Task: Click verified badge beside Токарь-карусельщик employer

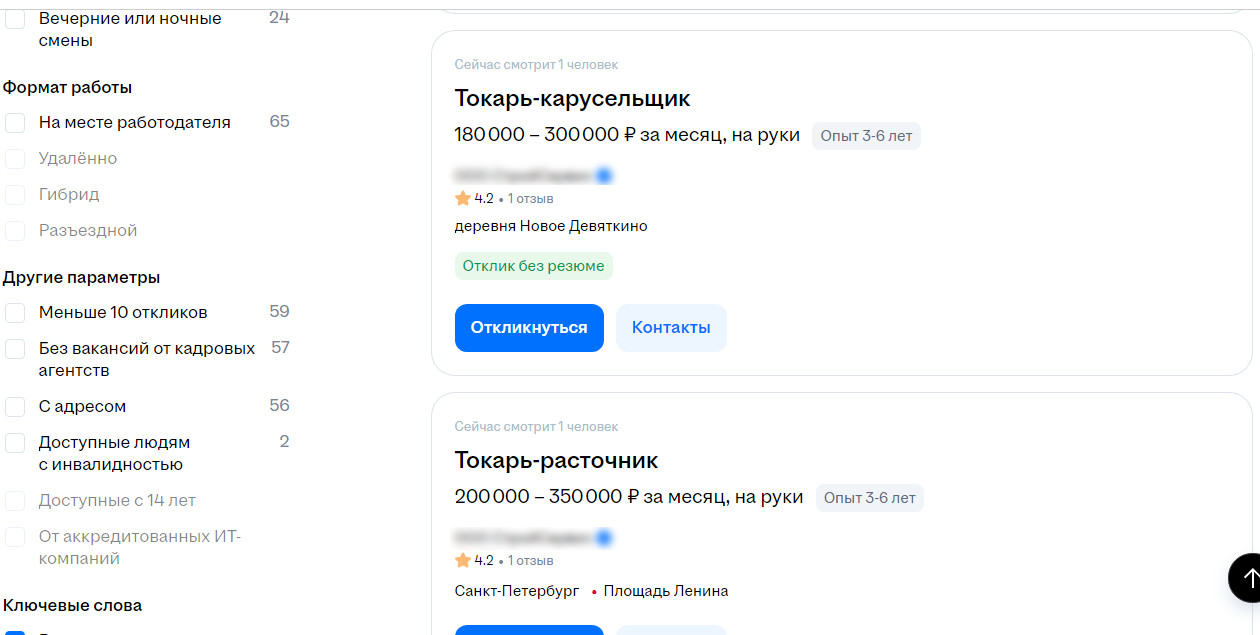Action: 604,176
